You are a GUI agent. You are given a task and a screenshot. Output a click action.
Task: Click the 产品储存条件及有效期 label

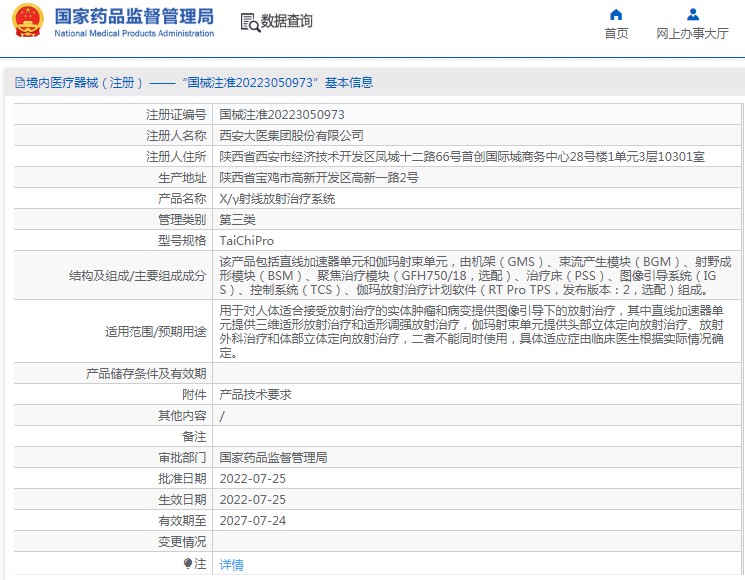[x=146, y=374]
